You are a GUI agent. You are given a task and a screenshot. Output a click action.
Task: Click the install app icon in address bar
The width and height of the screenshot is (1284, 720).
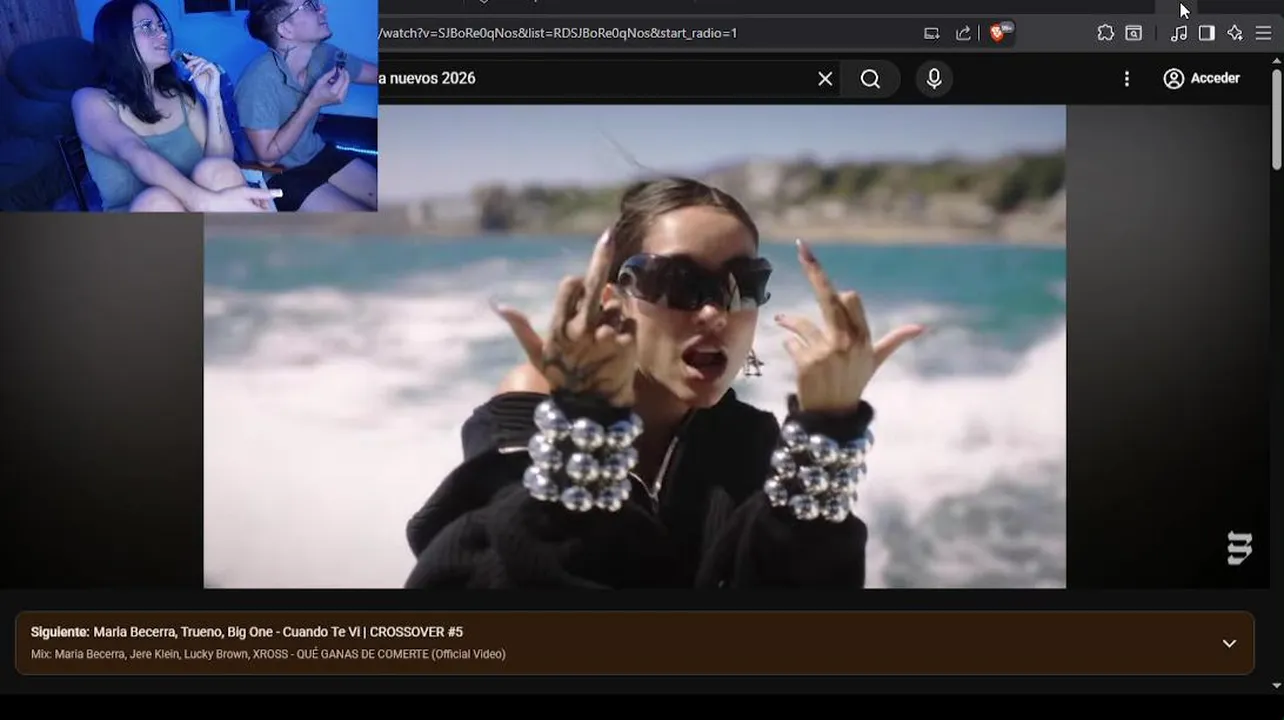point(932,33)
